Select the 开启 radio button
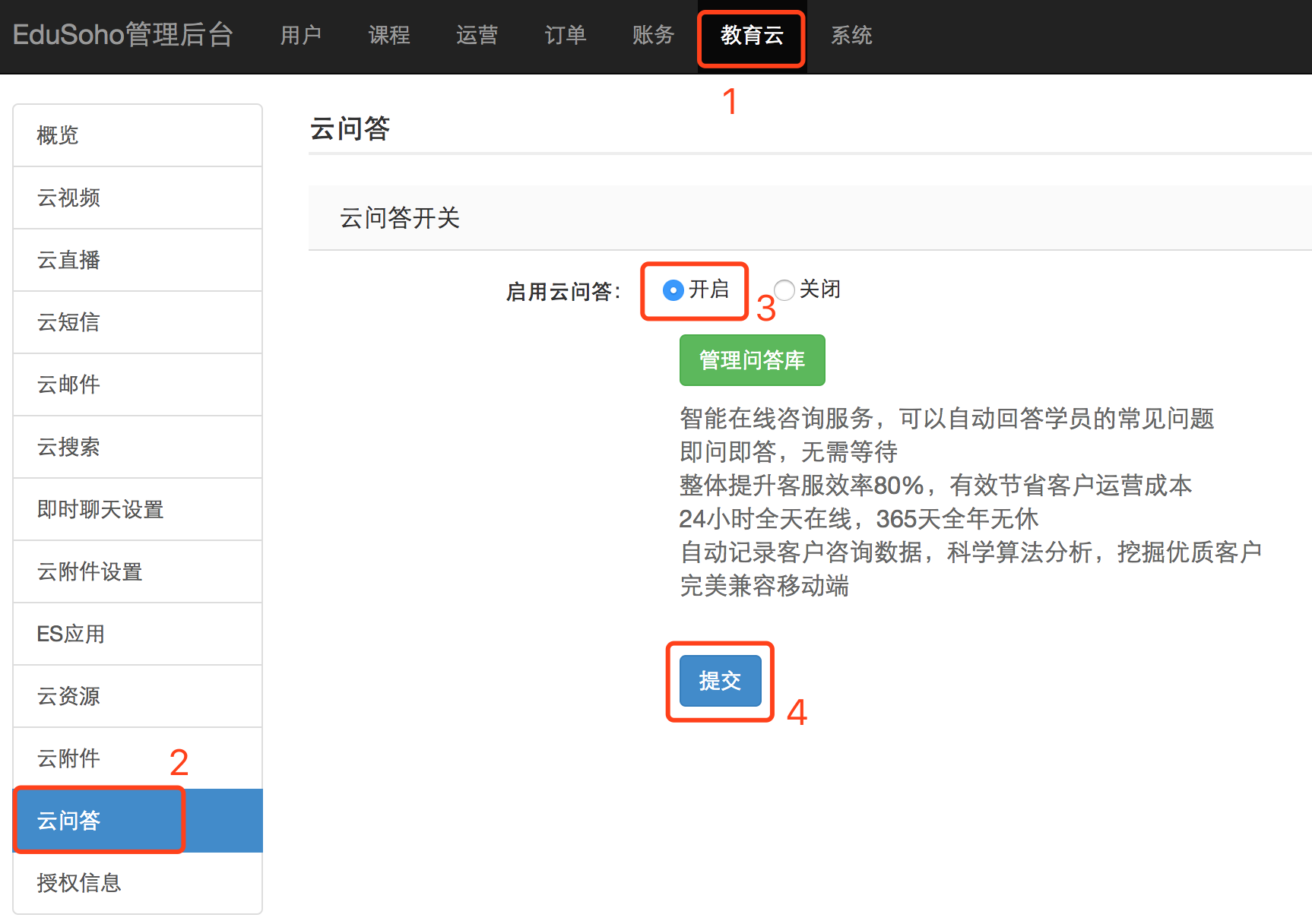1312x924 pixels. pyautogui.click(x=673, y=290)
